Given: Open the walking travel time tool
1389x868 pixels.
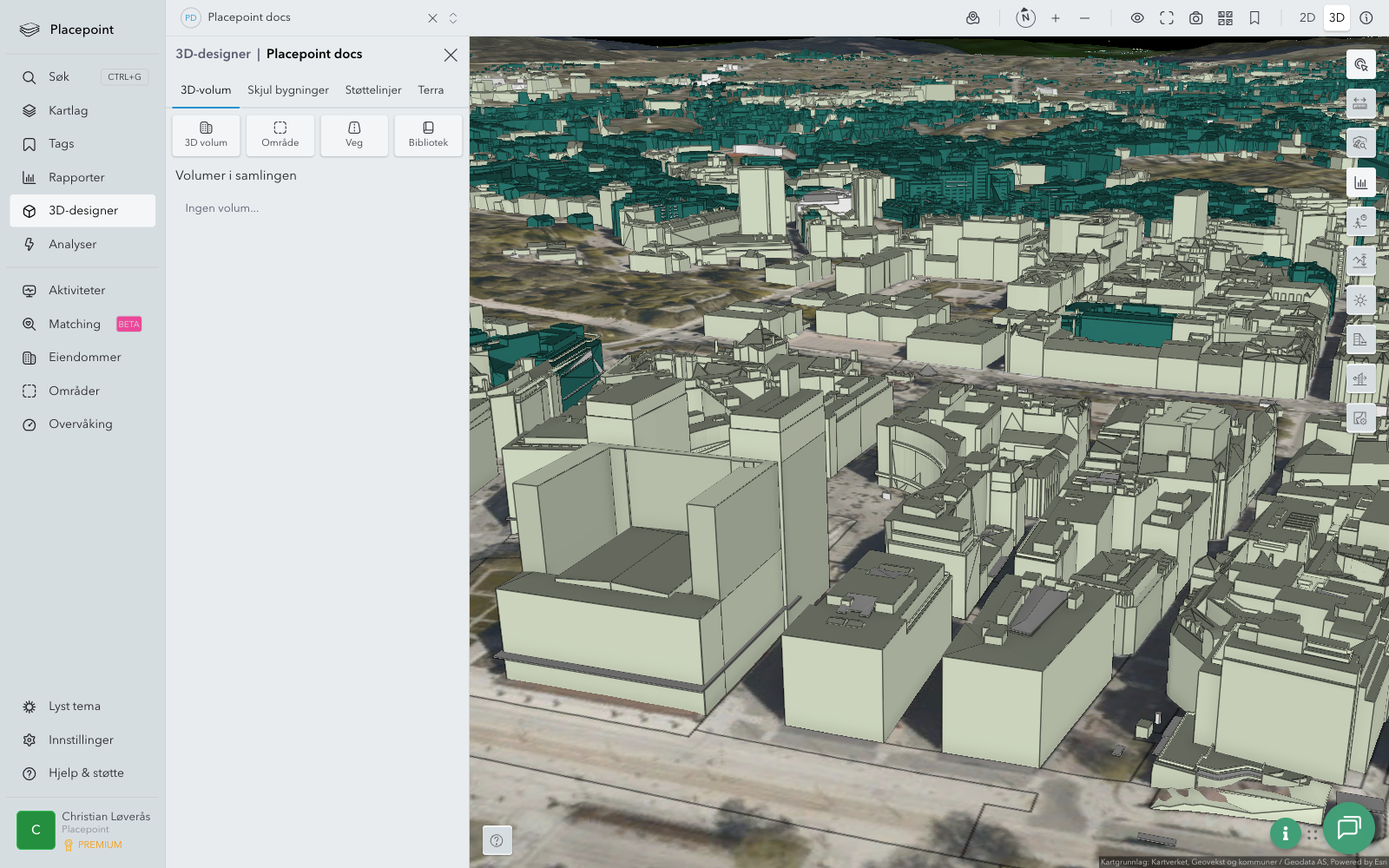Looking at the screenshot, I should [1360, 221].
